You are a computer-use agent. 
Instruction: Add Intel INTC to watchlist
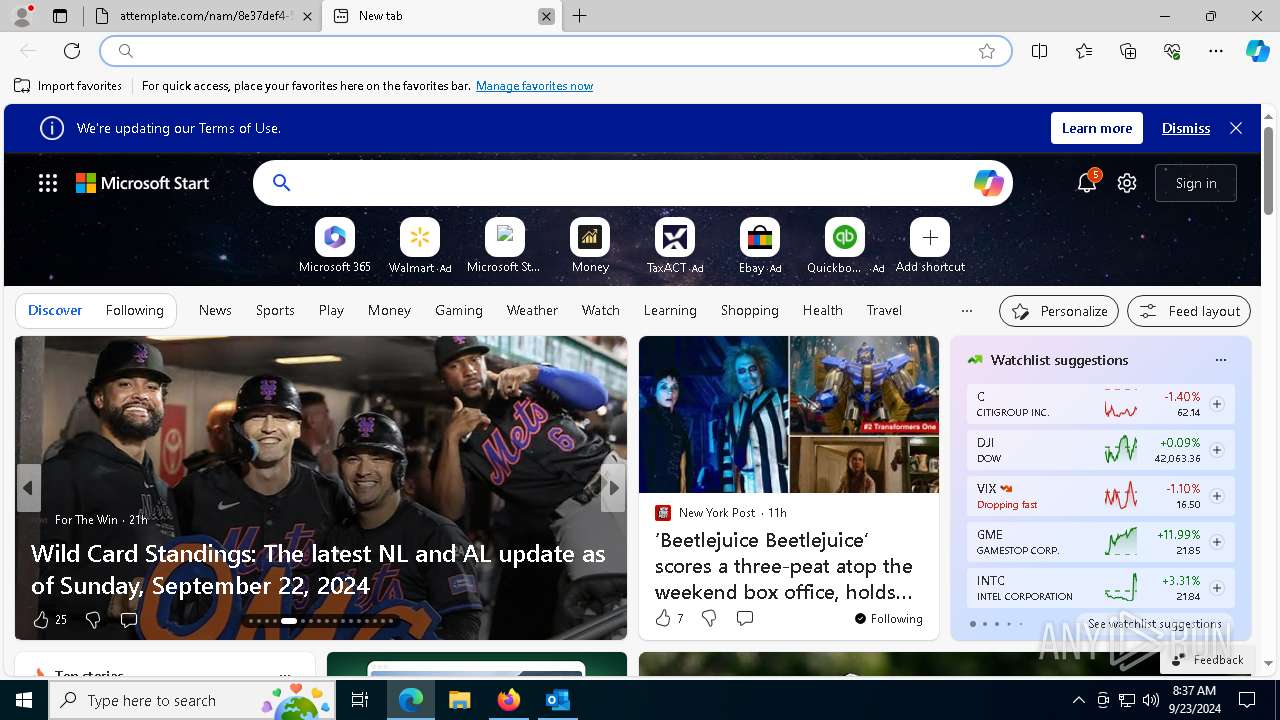click(x=1217, y=588)
